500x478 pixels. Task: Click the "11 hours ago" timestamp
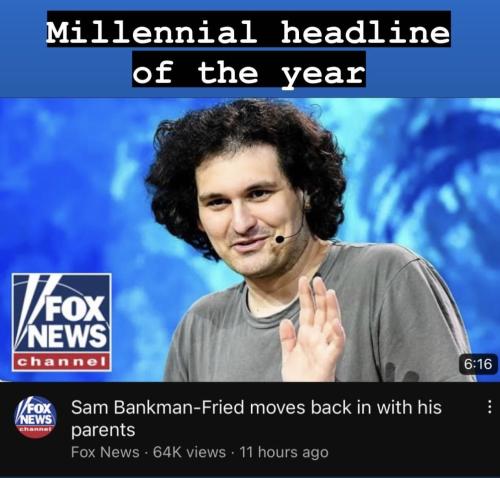284,452
